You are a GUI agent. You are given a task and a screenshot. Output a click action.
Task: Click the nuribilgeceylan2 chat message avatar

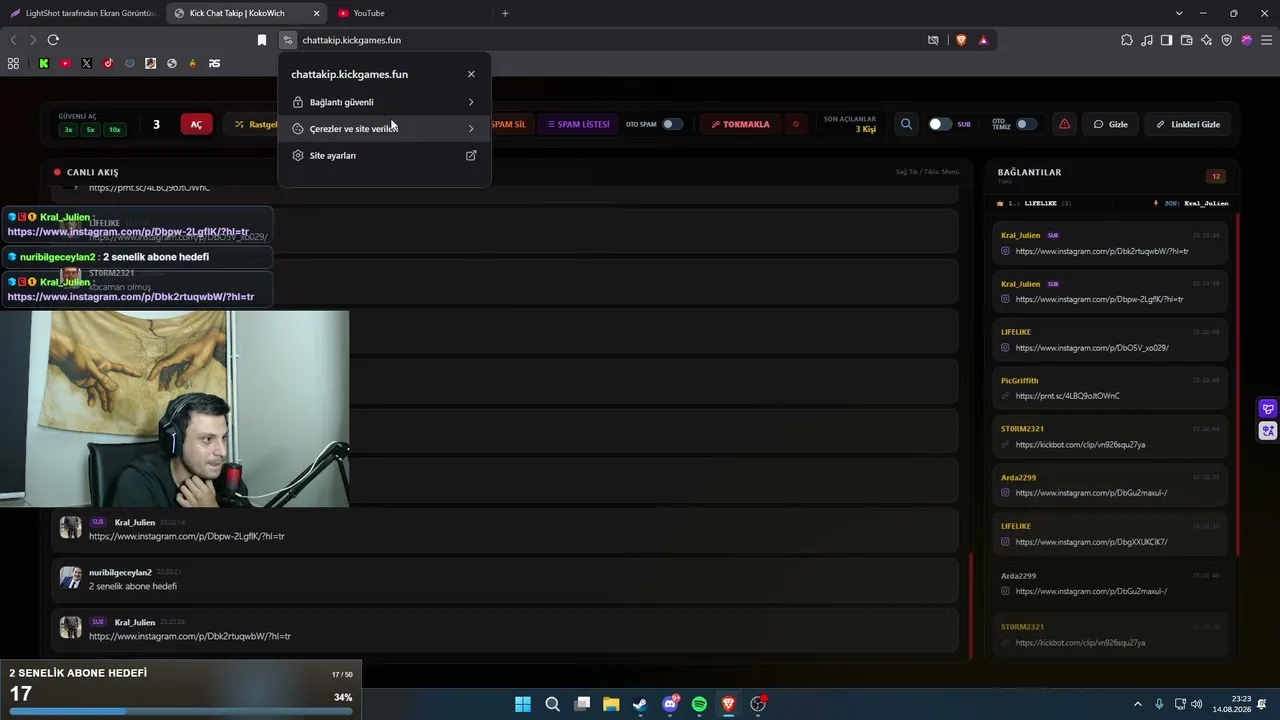[x=70, y=578]
